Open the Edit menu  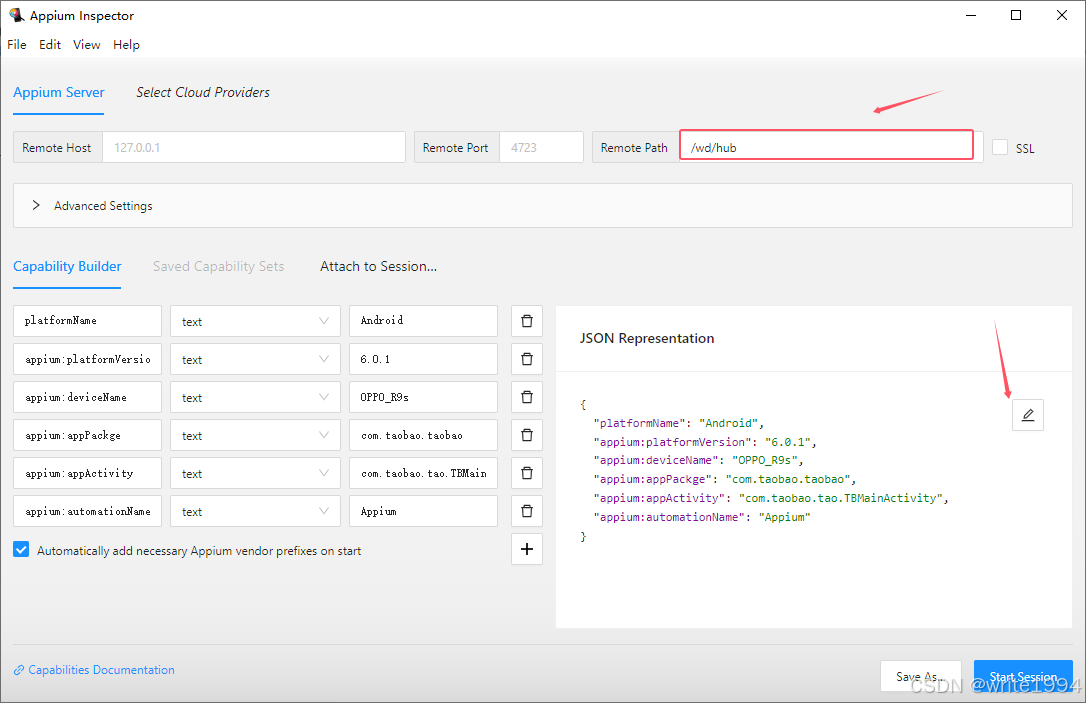[50, 44]
